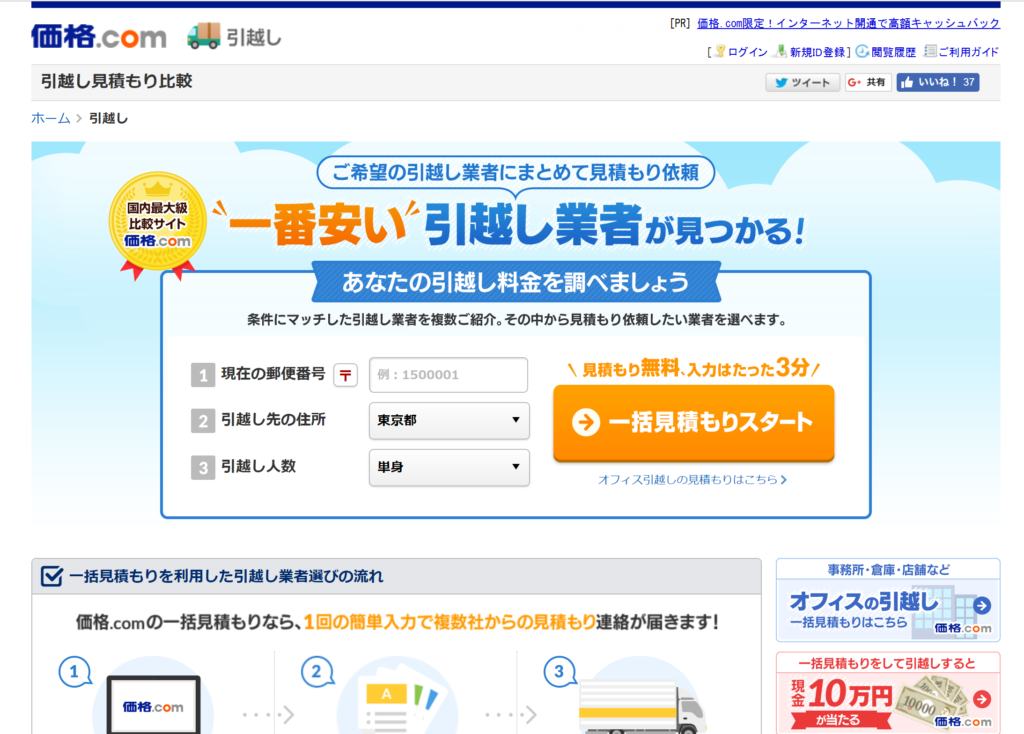This screenshot has height=734, width=1024.
Task: Click the 国内最大級 比較サイト gold medal badge
Action: [x=157, y=225]
